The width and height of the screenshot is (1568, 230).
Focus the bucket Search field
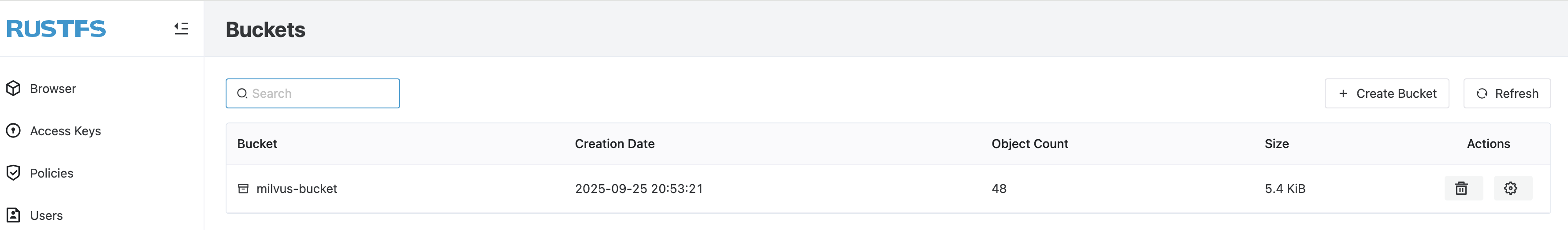click(323, 94)
